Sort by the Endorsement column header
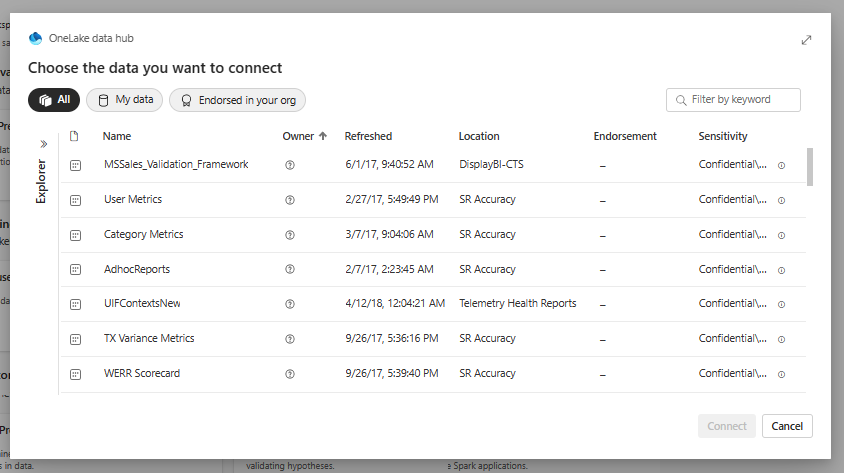844x473 pixels. [625, 136]
